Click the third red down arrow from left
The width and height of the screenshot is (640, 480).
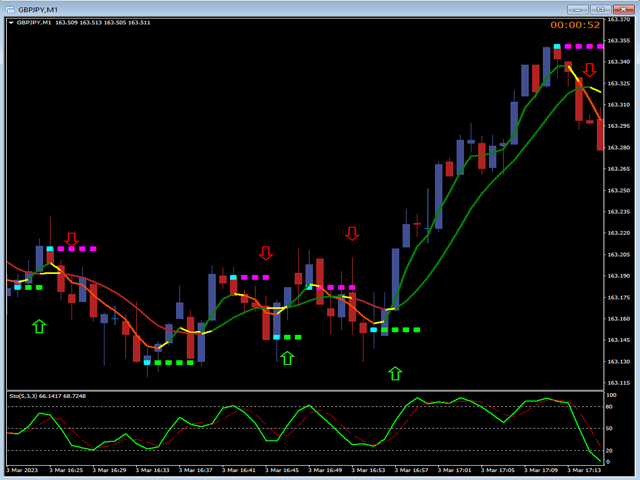pyautogui.click(x=351, y=233)
